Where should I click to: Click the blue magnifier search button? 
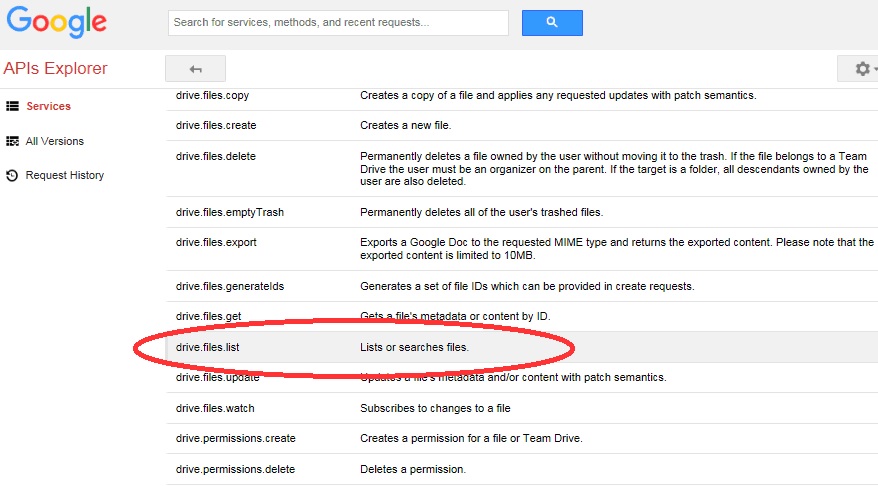[552, 22]
